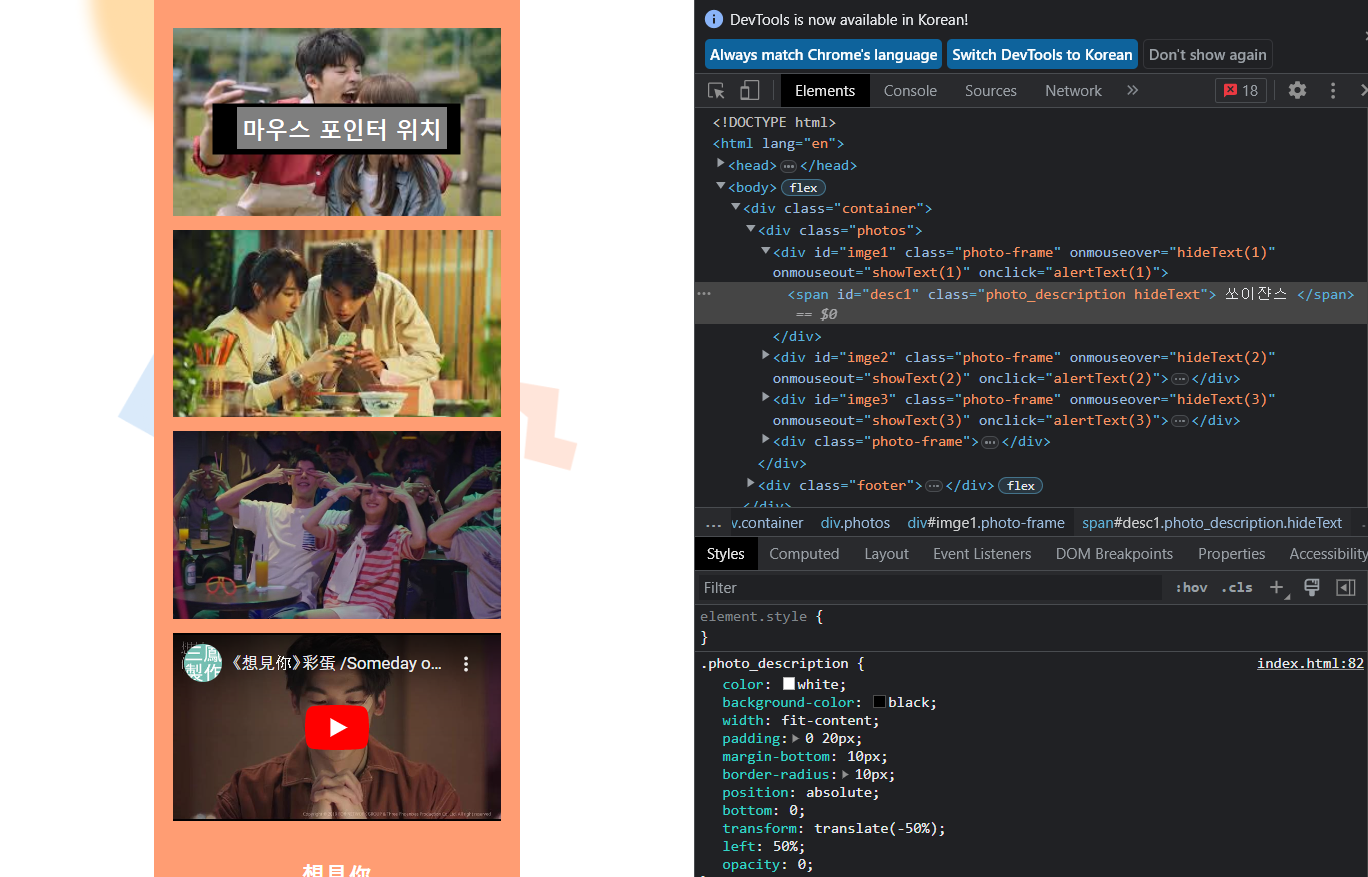Toggle the .cls element classes panel
This screenshot has height=877, width=1368.
coord(1237,588)
